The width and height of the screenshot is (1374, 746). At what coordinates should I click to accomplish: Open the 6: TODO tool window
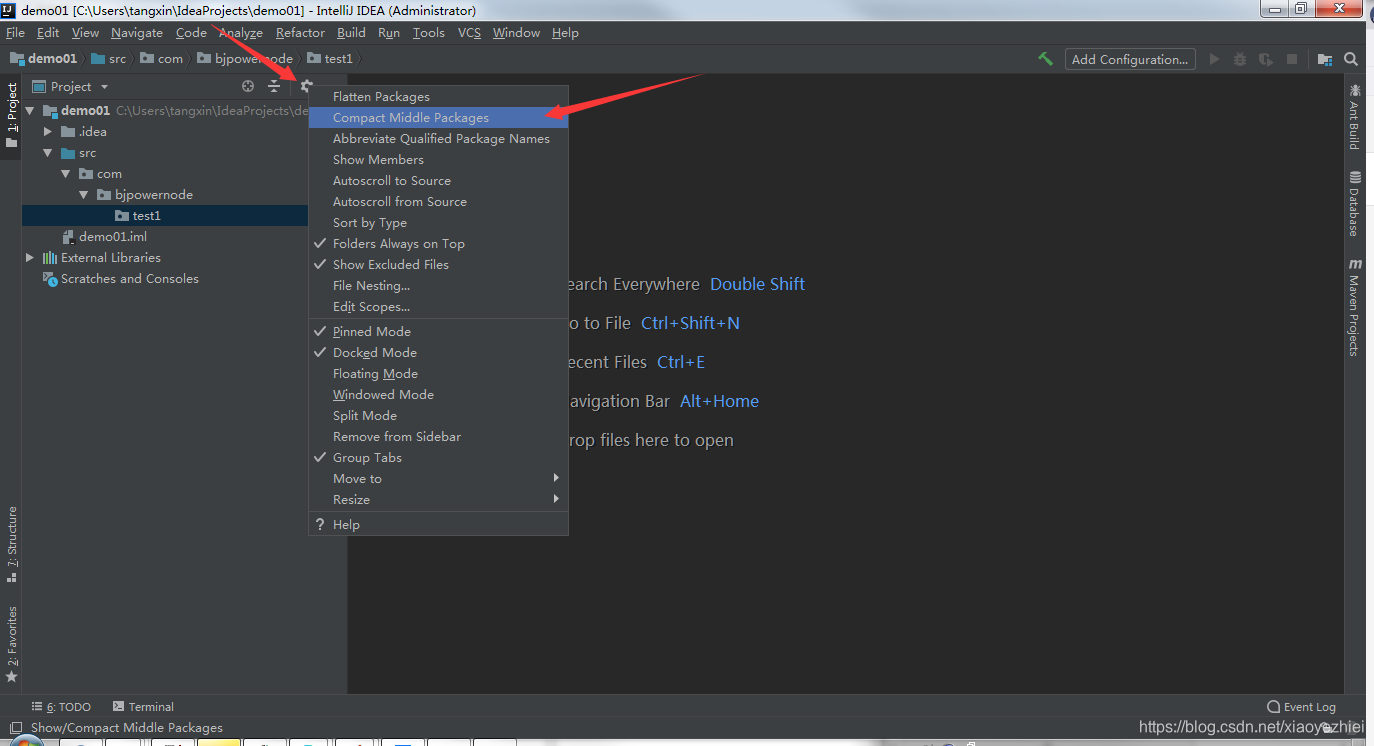[61, 706]
